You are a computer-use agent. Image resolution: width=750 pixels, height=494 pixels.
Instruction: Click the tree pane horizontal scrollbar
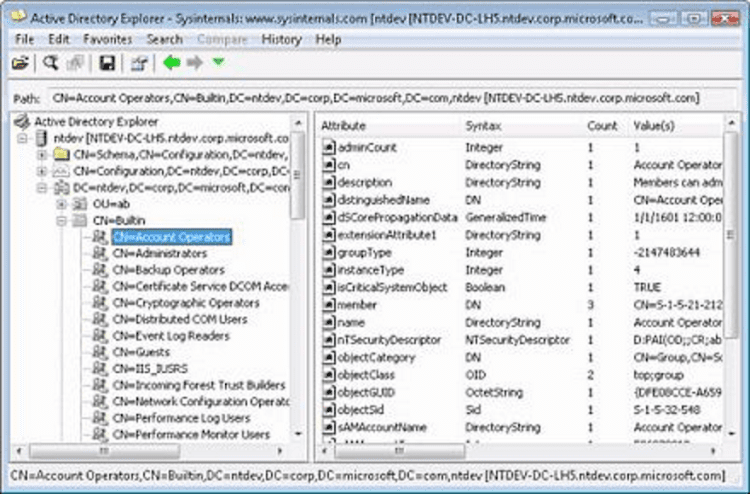[149, 450]
